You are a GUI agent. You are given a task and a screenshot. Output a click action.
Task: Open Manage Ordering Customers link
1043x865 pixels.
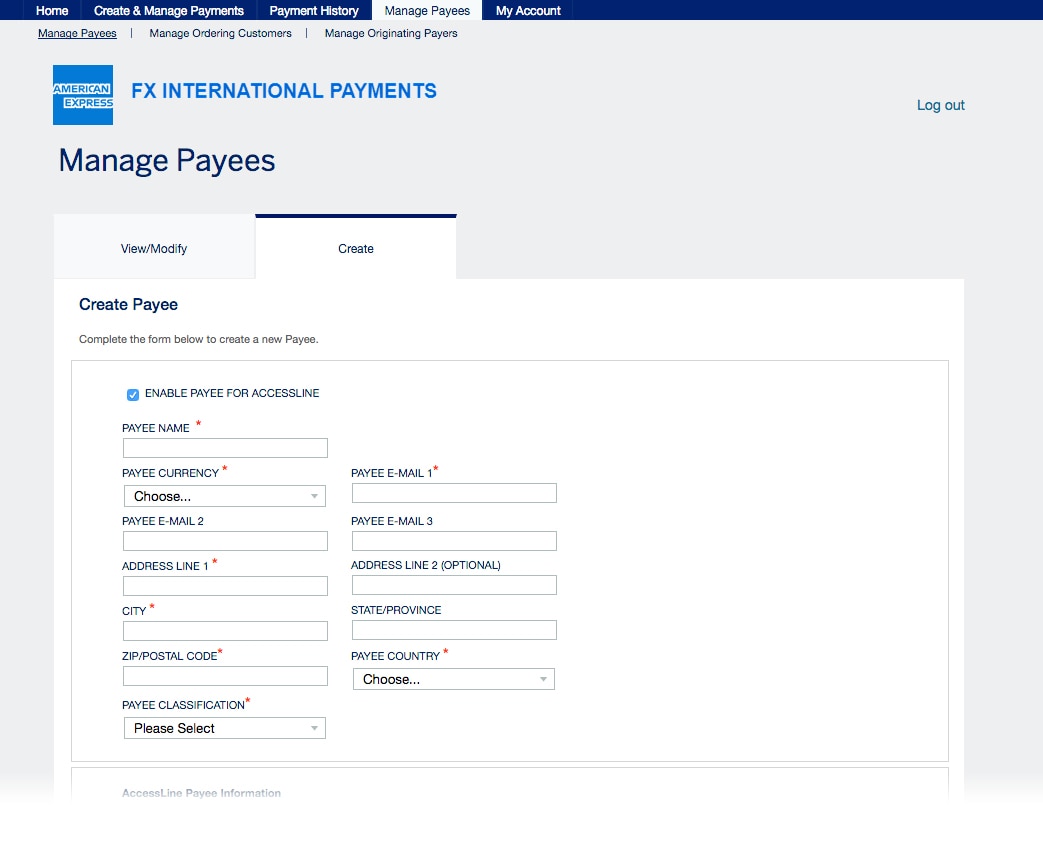tap(219, 33)
